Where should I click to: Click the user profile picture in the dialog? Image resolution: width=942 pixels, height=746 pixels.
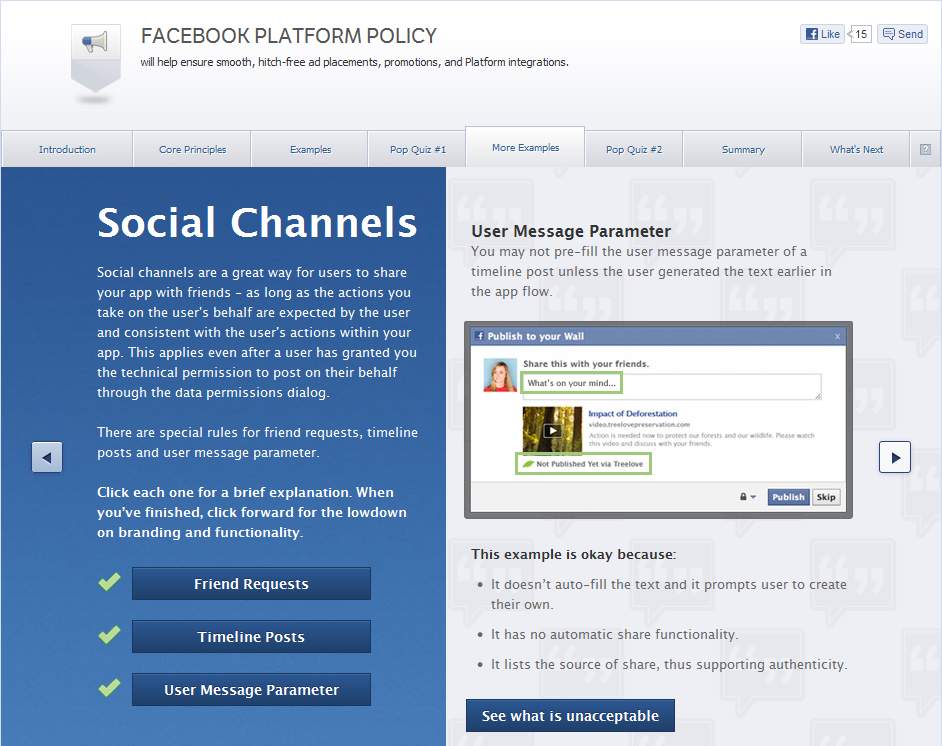click(500, 375)
